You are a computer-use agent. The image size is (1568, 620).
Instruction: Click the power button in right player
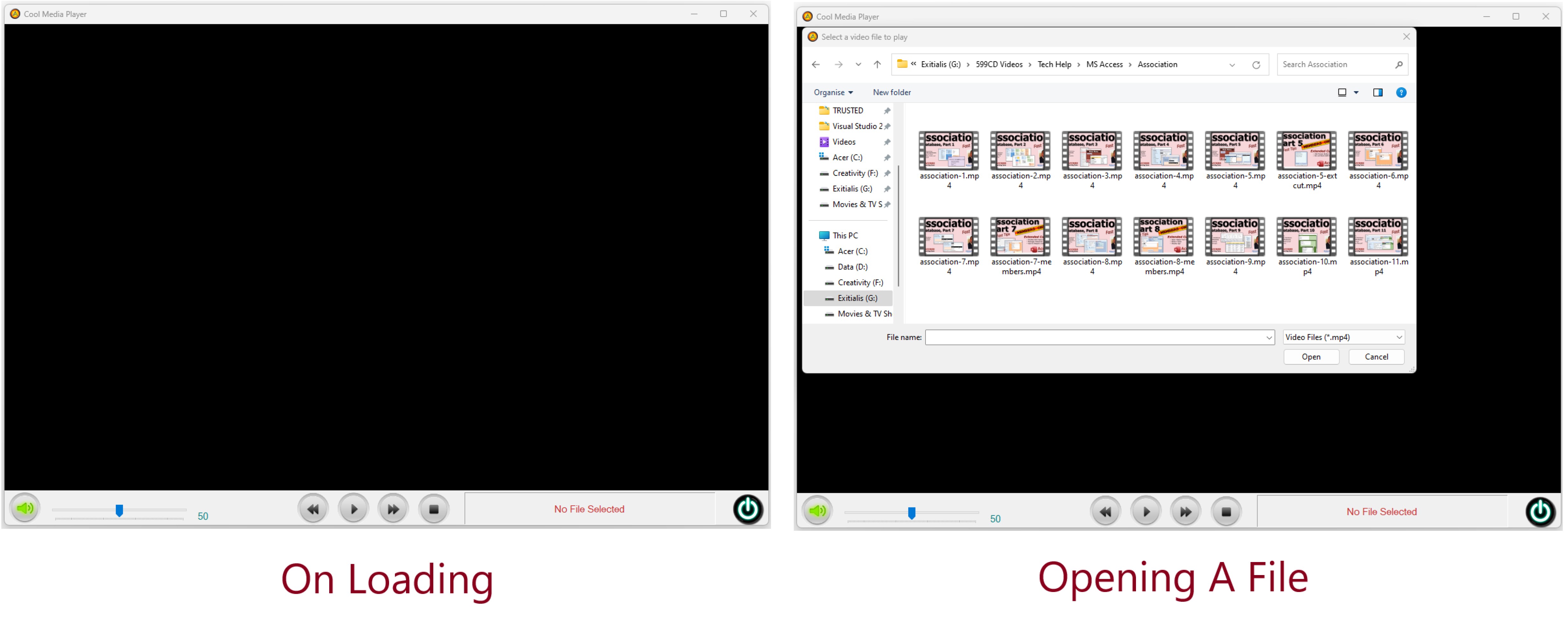(1539, 511)
